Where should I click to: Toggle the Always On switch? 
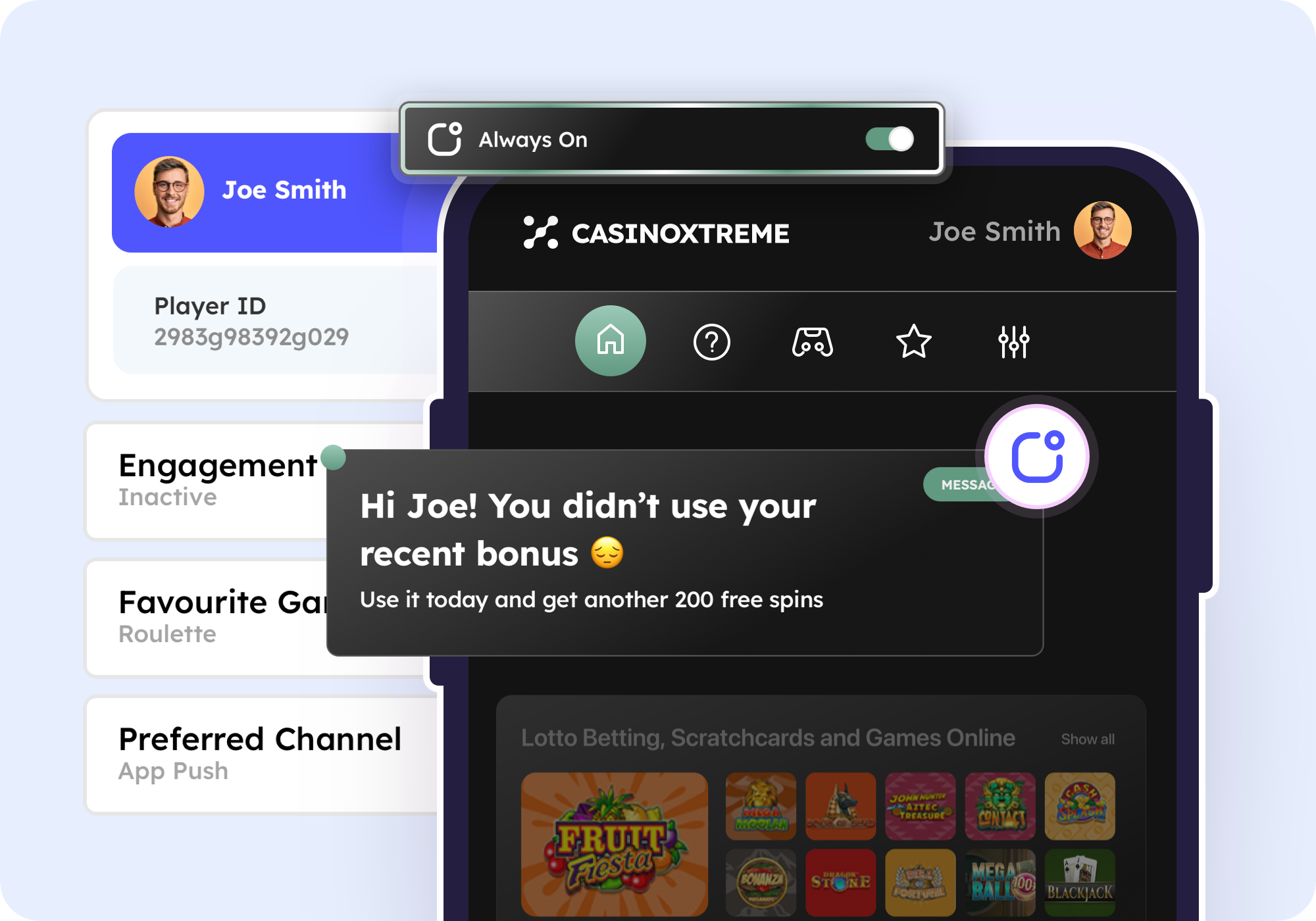point(890,139)
